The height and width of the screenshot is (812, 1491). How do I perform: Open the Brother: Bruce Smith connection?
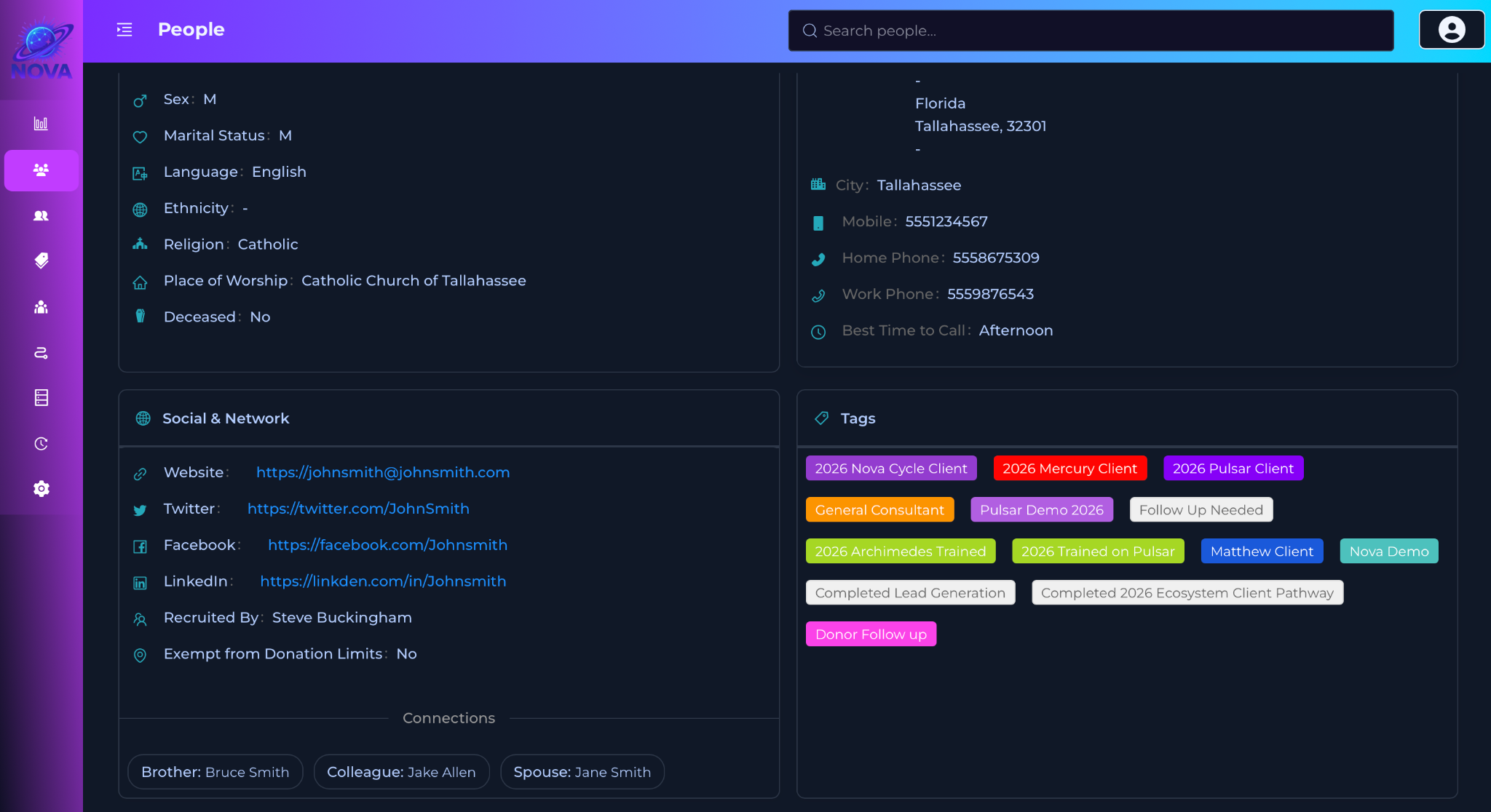[215, 772]
